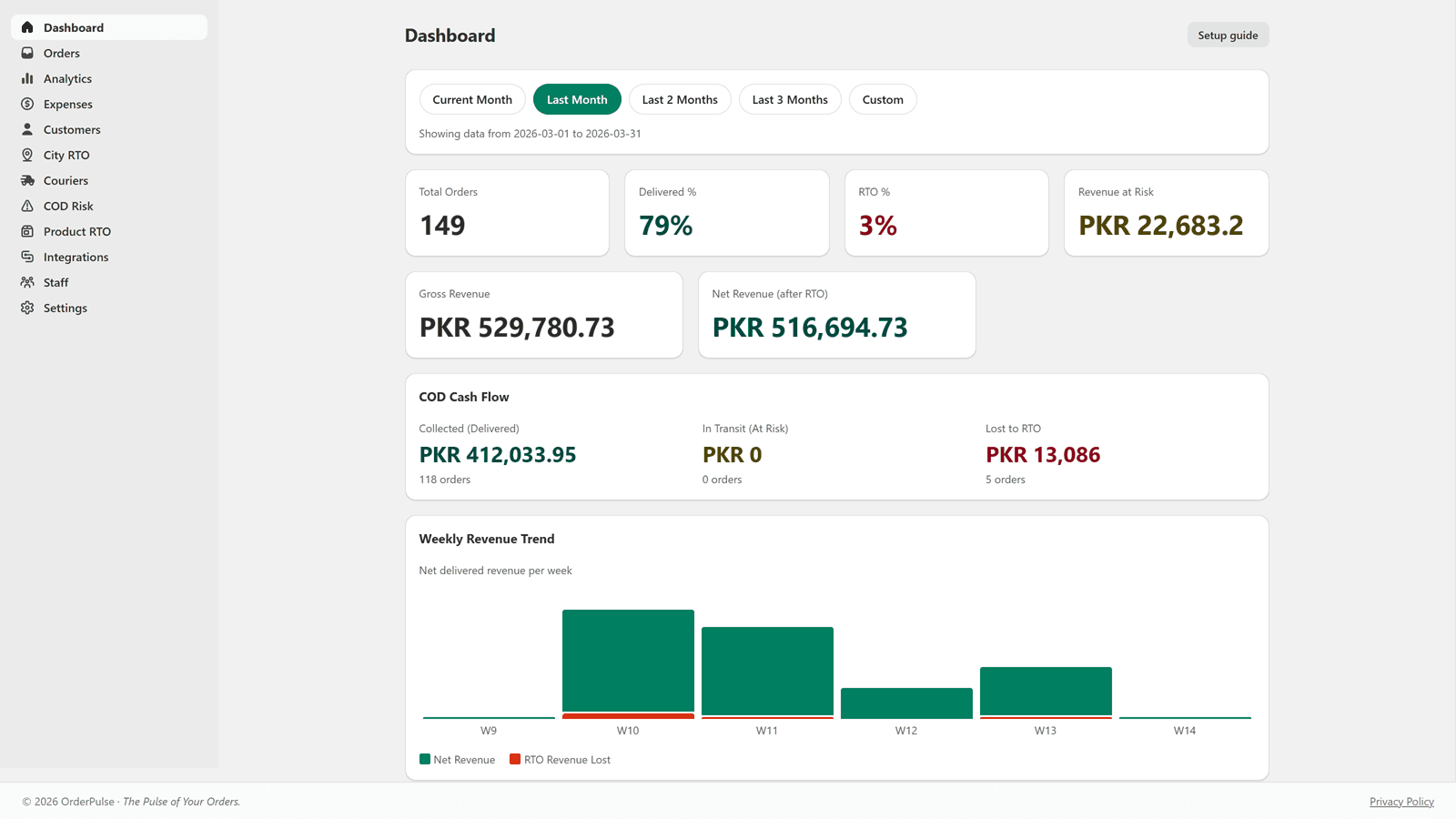Switch to Last 3 Months range
The width and height of the screenshot is (1456, 819).
pos(790,99)
